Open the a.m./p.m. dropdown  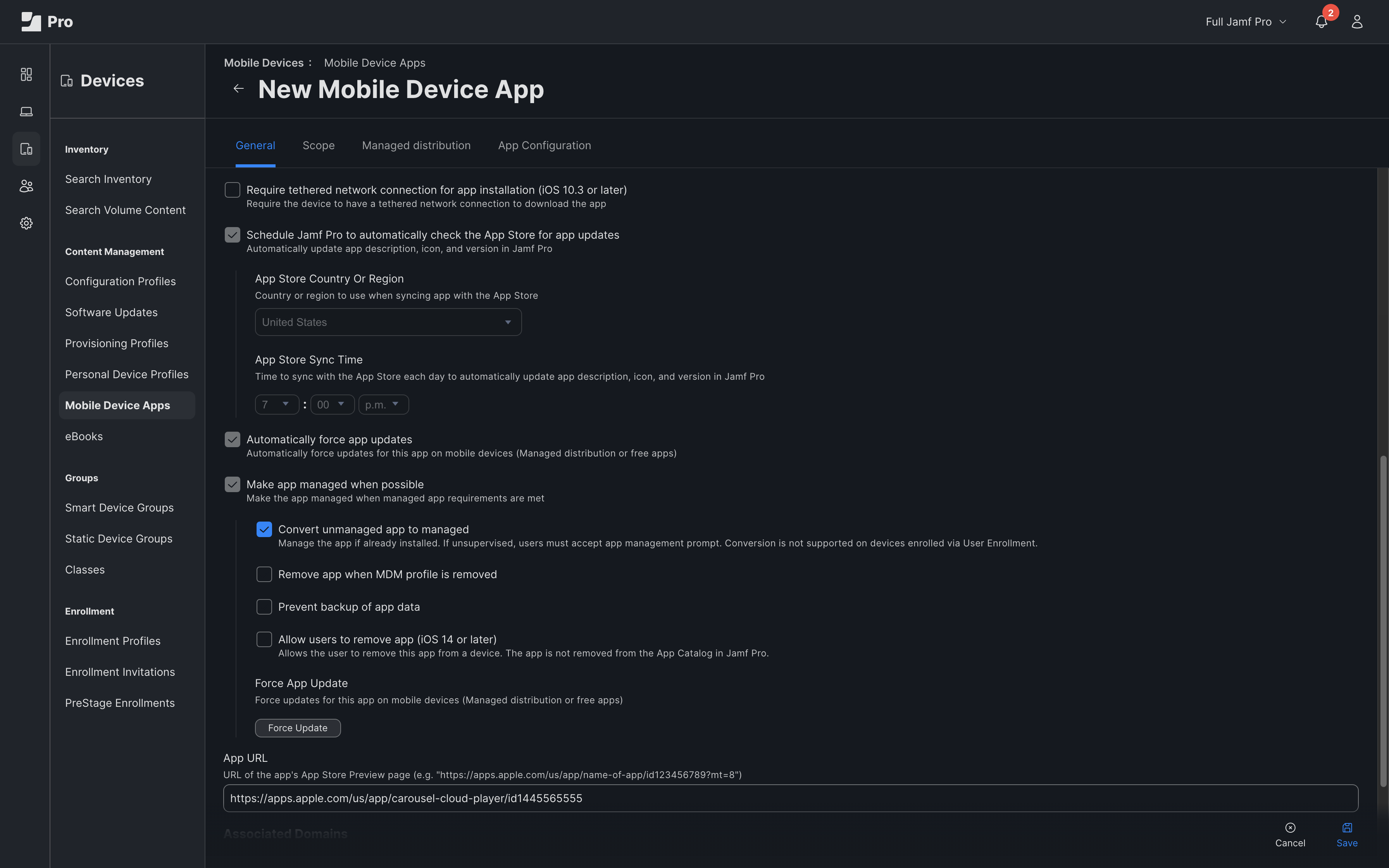tap(383, 405)
